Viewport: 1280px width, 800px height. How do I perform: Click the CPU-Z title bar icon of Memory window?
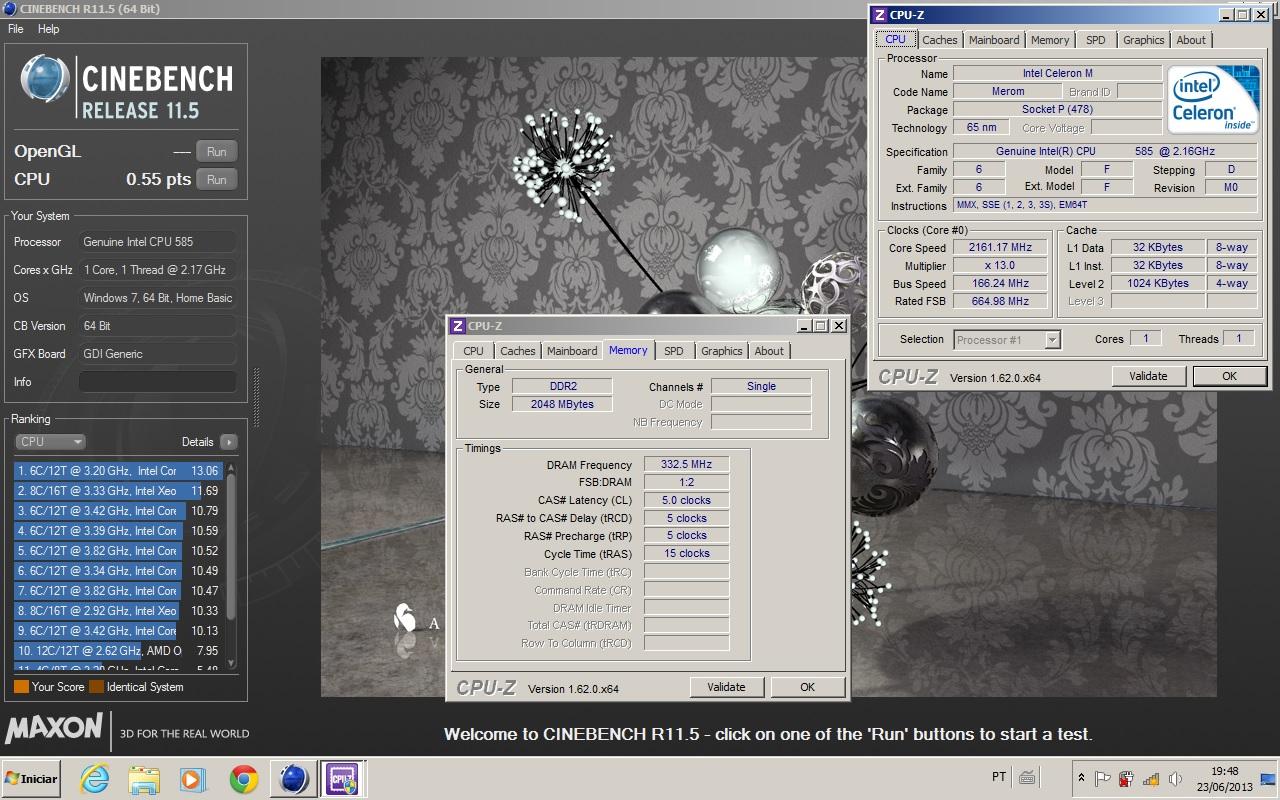pos(458,326)
